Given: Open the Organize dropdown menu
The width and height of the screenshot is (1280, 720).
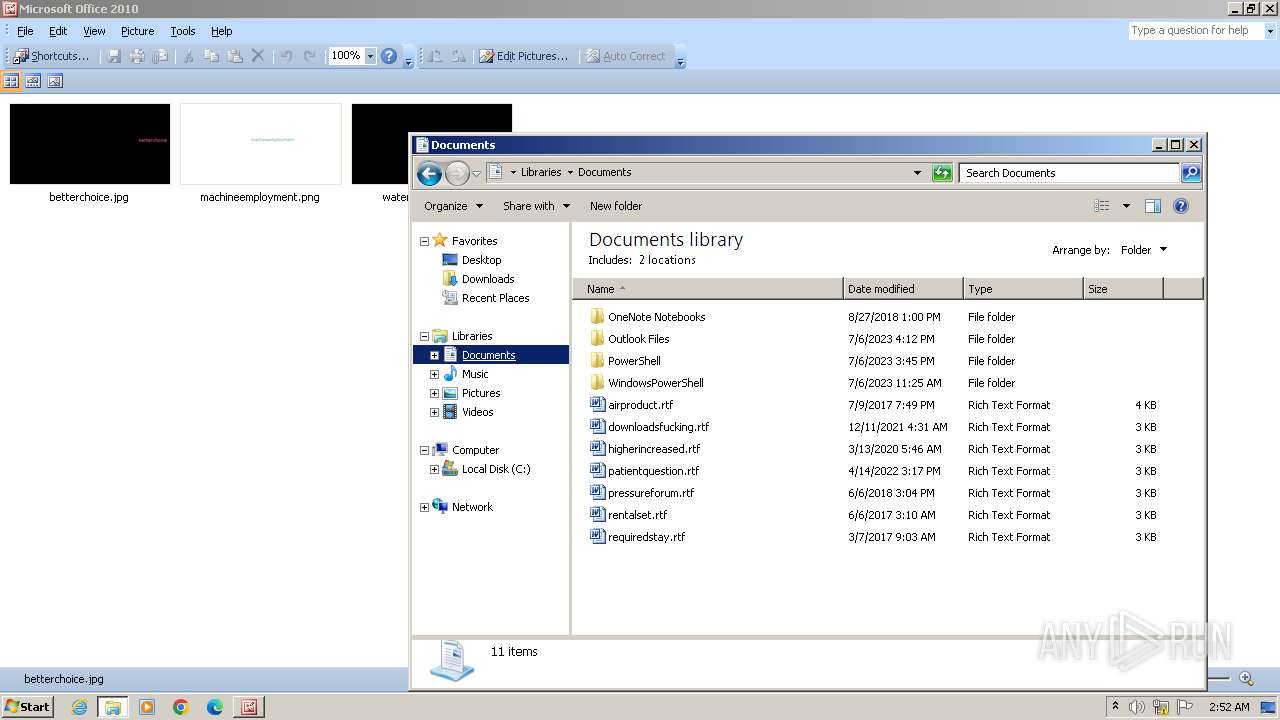Looking at the screenshot, I should coord(453,206).
